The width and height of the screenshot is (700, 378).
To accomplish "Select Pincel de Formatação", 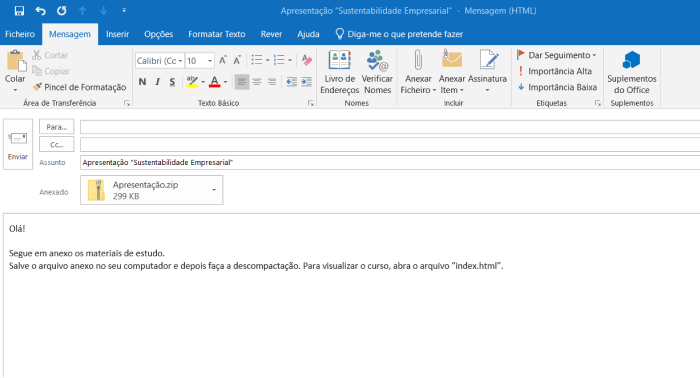I will point(79,87).
